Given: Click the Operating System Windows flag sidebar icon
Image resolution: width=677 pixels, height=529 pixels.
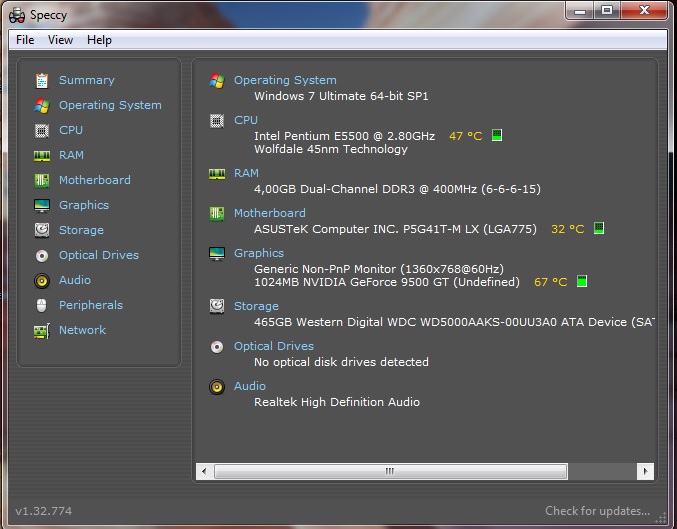Looking at the screenshot, I should pos(42,106).
